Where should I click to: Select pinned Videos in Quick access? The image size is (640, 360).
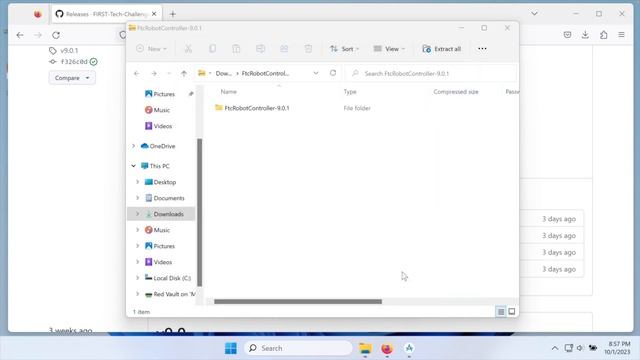pyautogui.click(x=158, y=126)
